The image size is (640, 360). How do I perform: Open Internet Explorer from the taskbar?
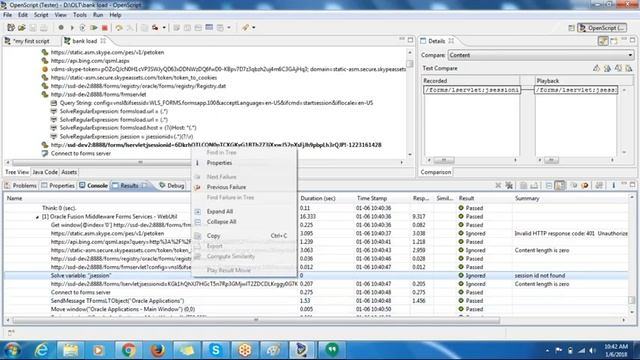[41, 350]
